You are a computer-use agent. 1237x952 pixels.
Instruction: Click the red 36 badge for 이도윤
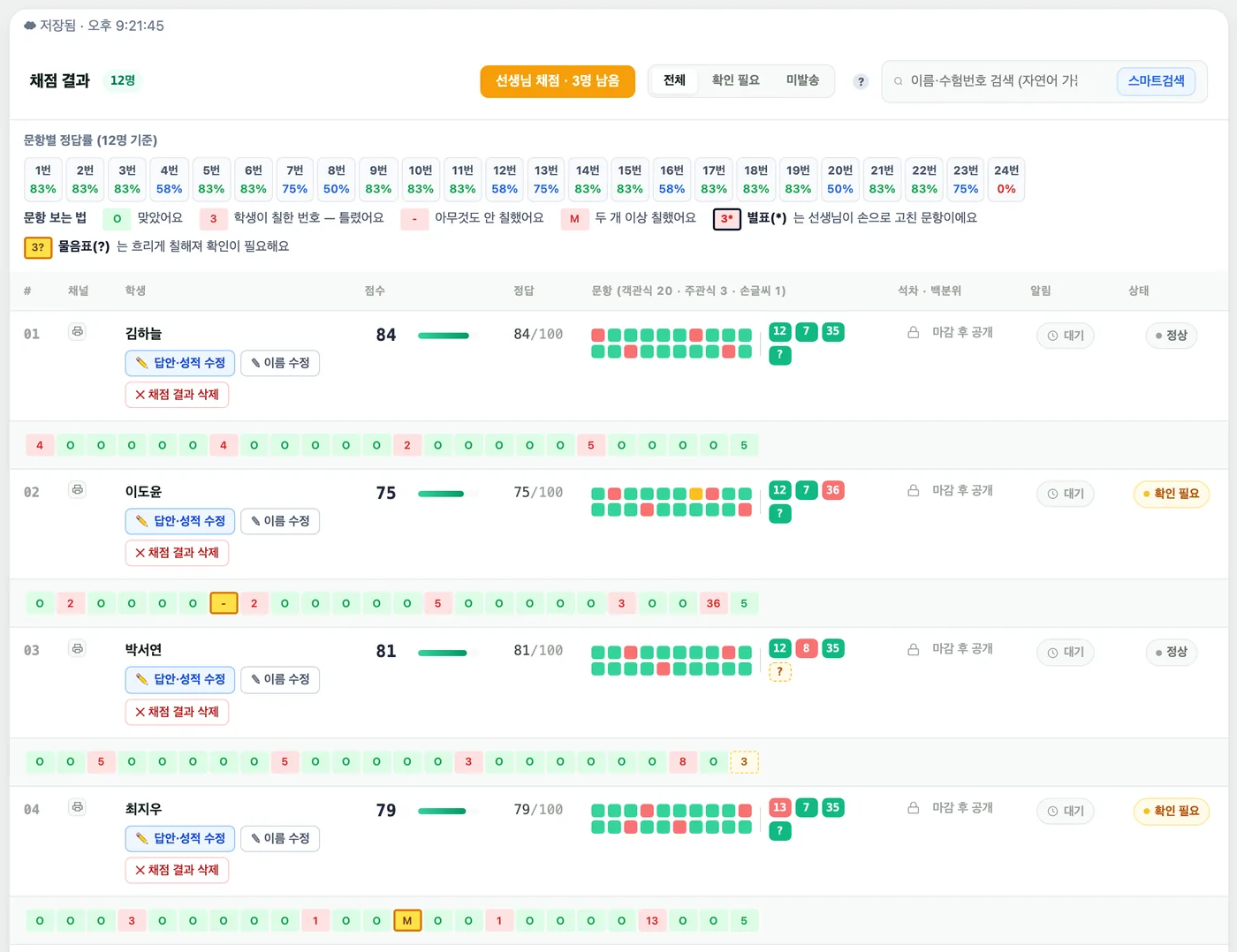coord(832,490)
